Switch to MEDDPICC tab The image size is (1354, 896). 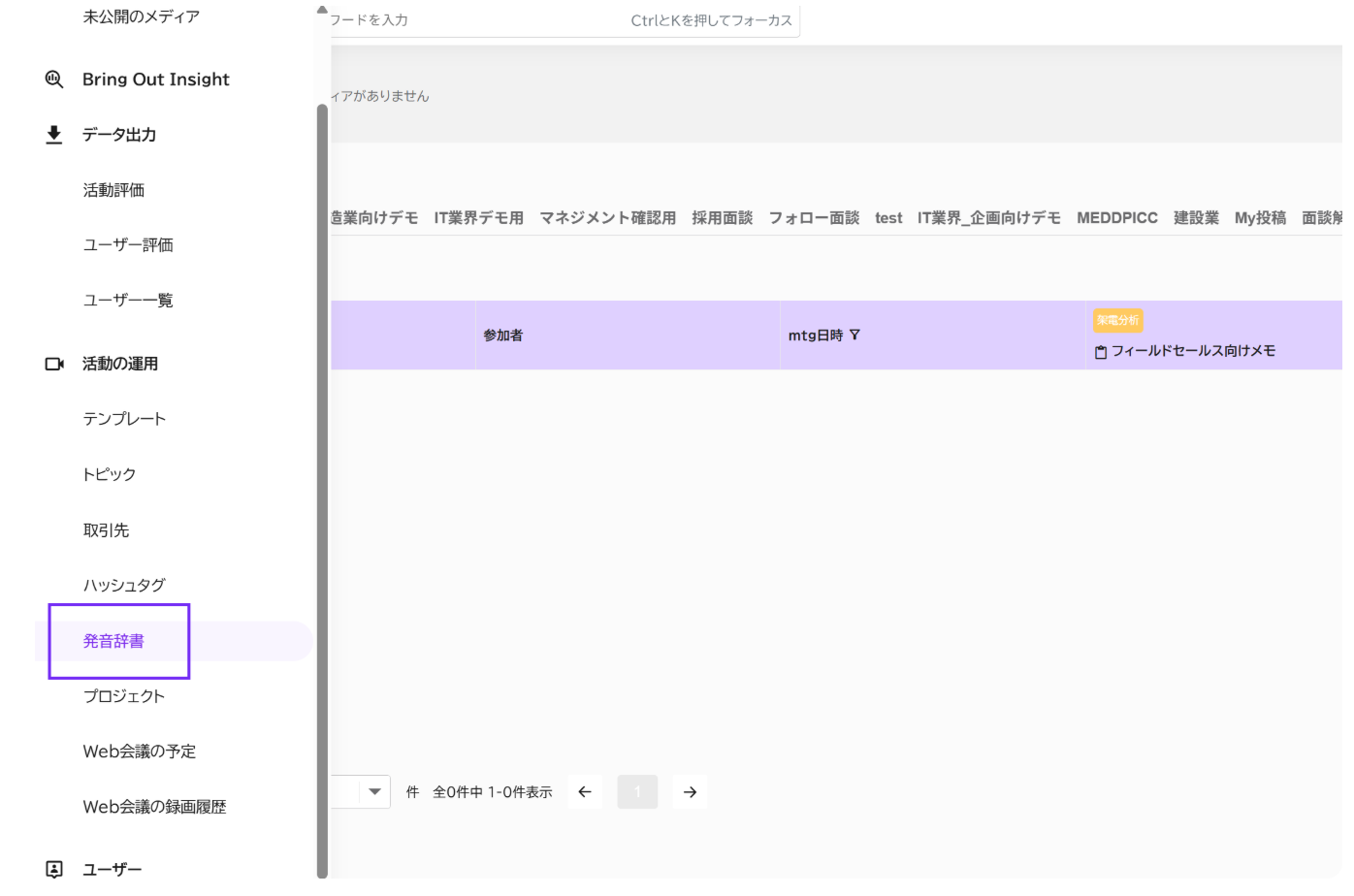click(x=1117, y=218)
